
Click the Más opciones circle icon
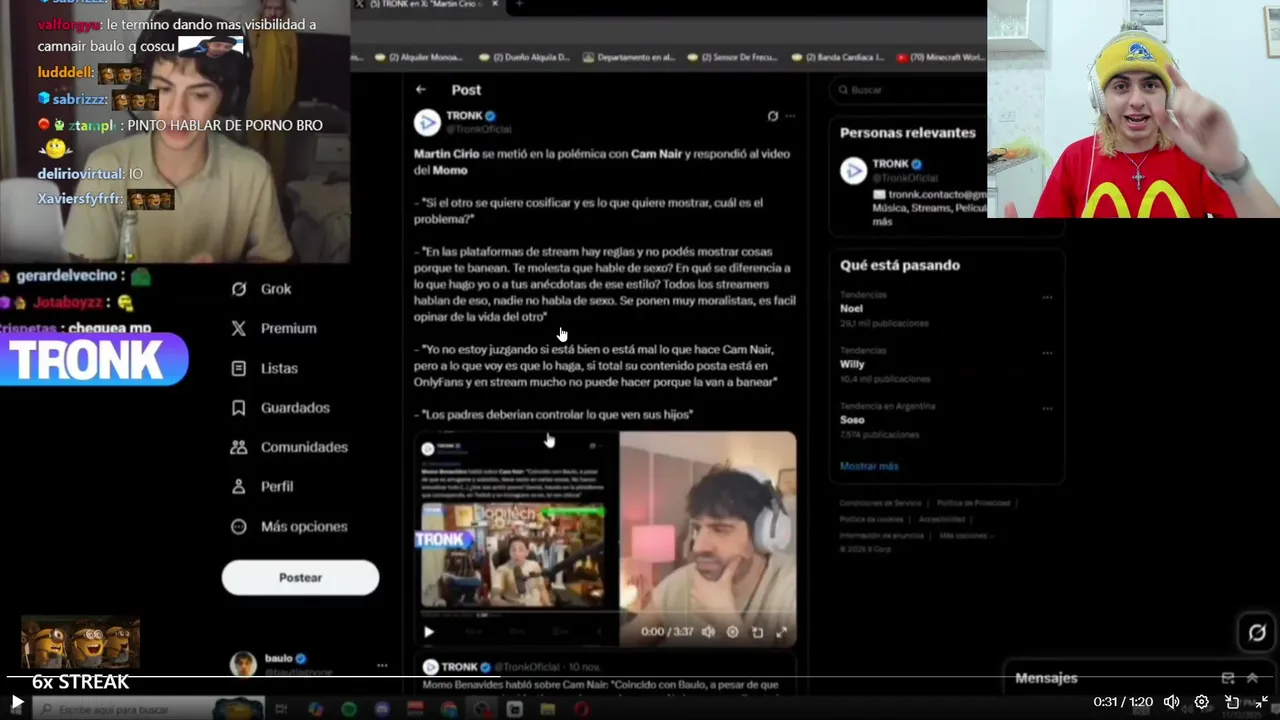tap(238, 526)
